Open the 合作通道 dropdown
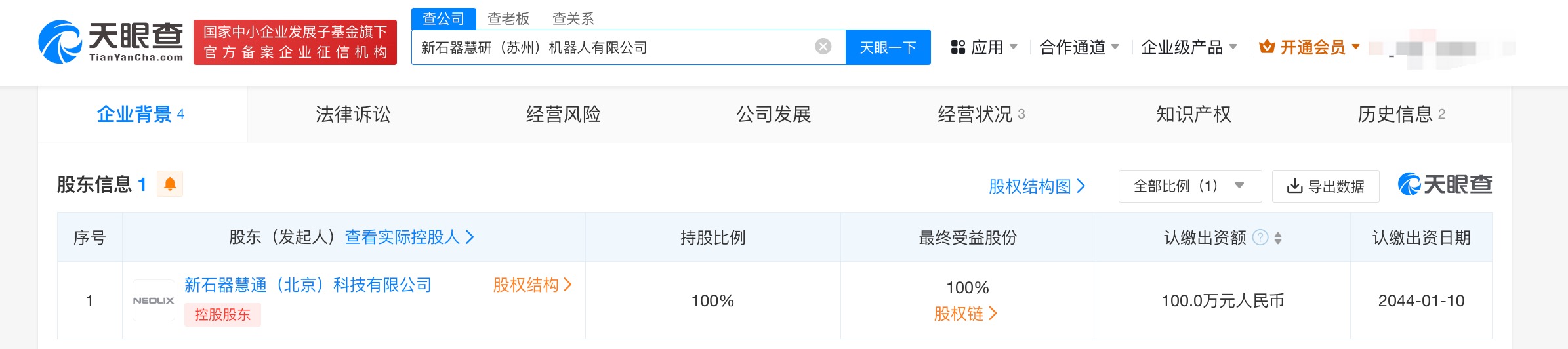This screenshot has width=1568, height=349. click(1079, 47)
